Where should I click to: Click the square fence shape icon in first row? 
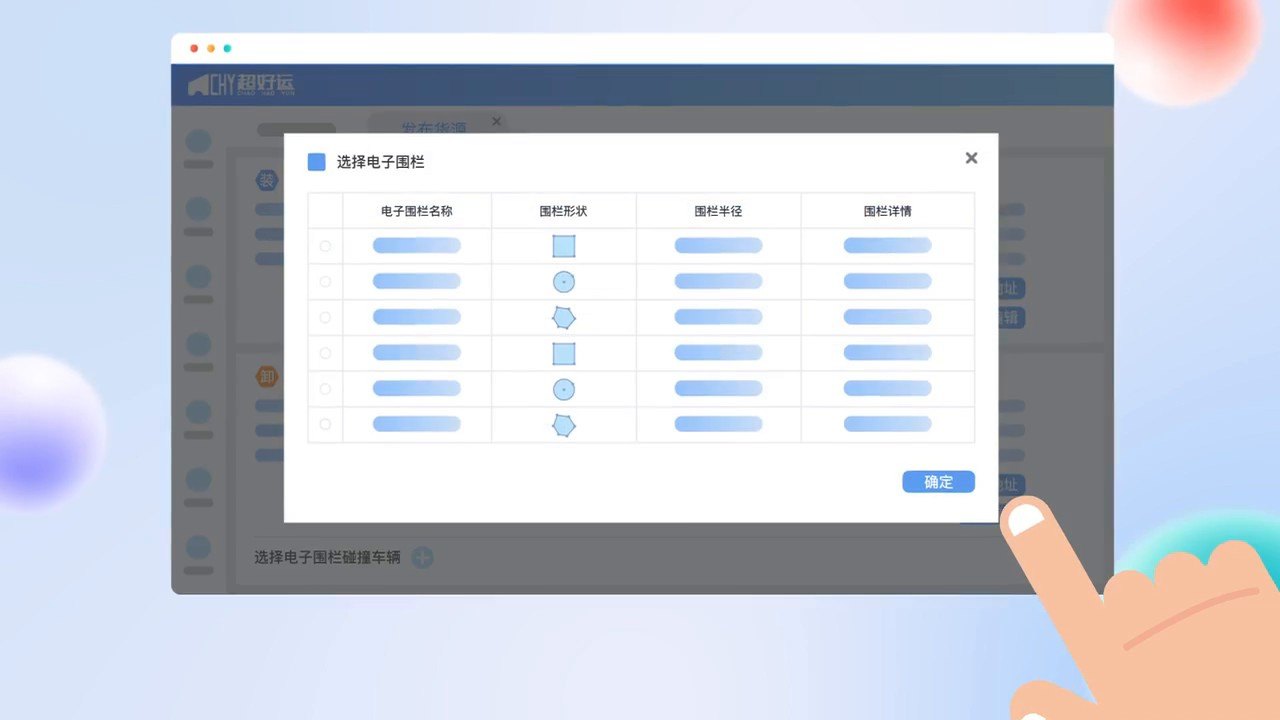point(564,246)
